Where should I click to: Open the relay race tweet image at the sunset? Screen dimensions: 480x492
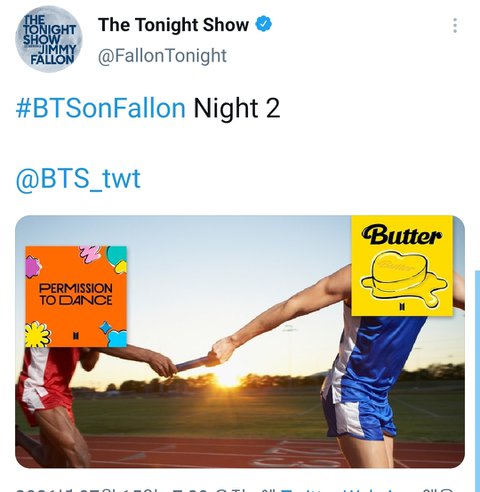click(x=240, y=342)
